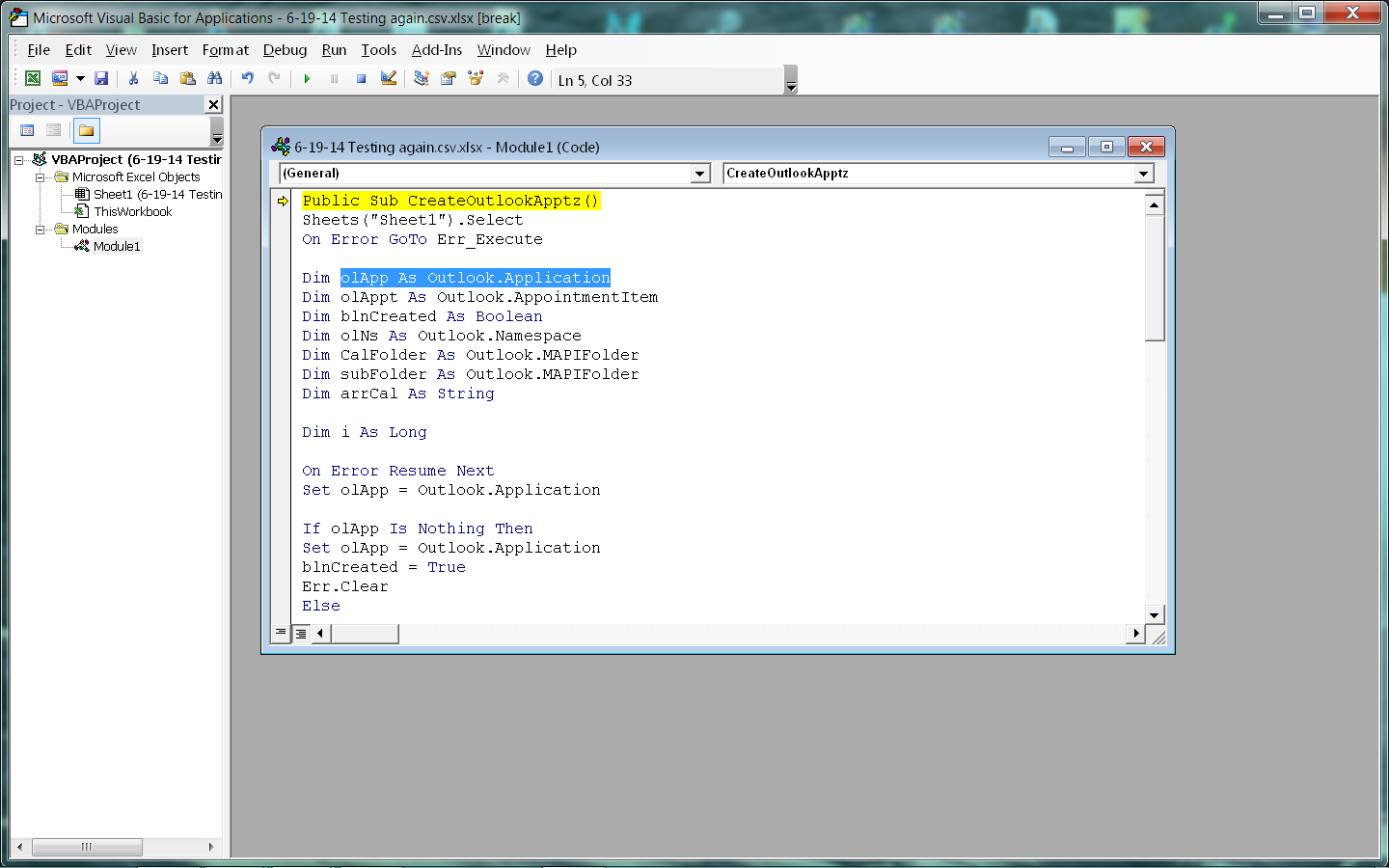Open the Debug menu
This screenshot has height=868, width=1389.
coord(285,50)
